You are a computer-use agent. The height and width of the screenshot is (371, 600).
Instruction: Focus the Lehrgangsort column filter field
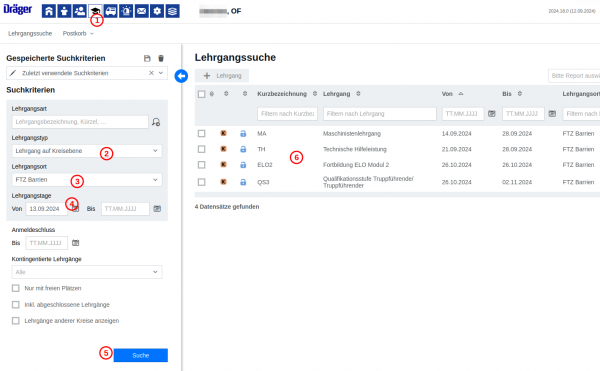[581, 114]
